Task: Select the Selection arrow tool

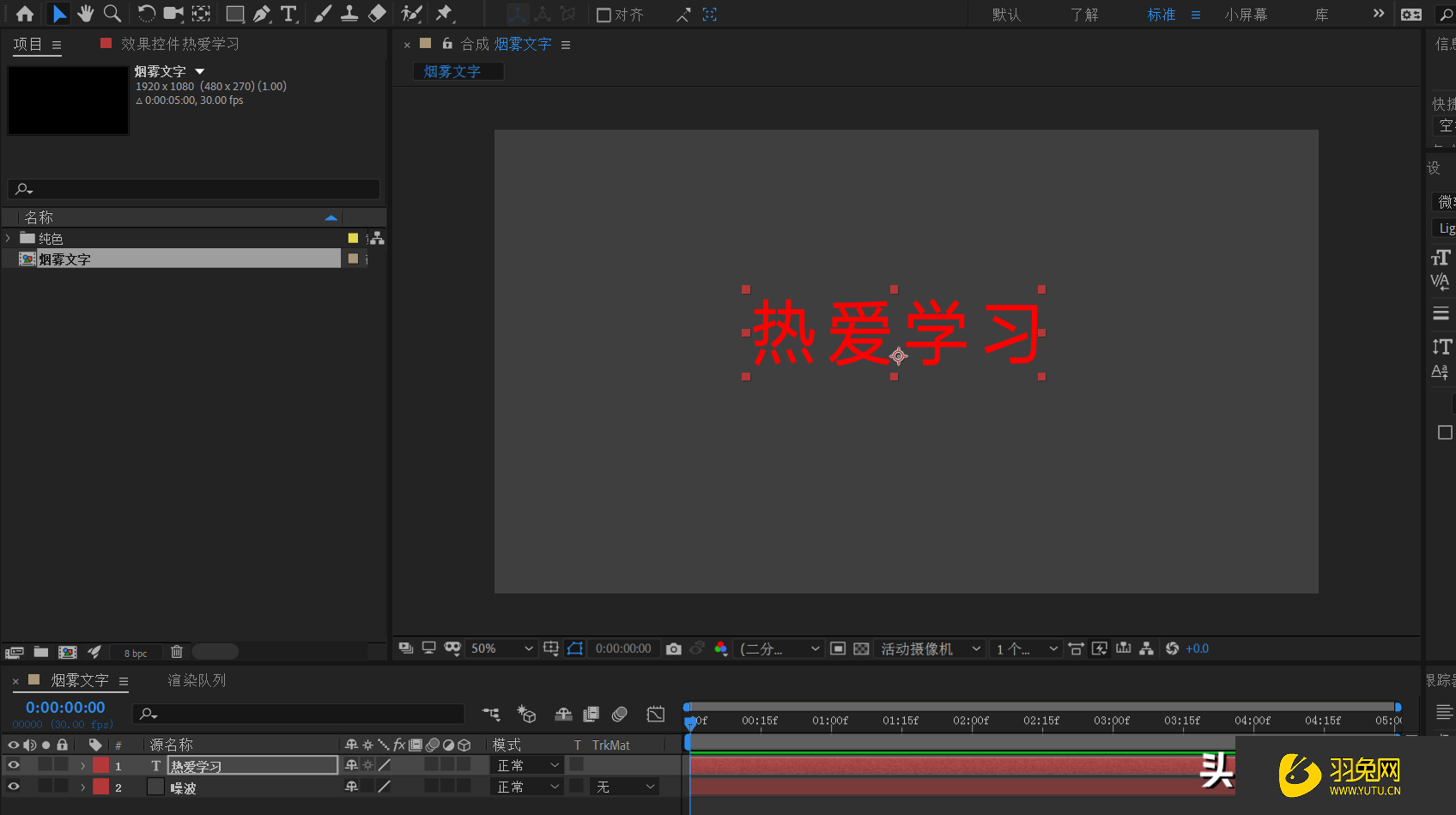Action: point(58,14)
